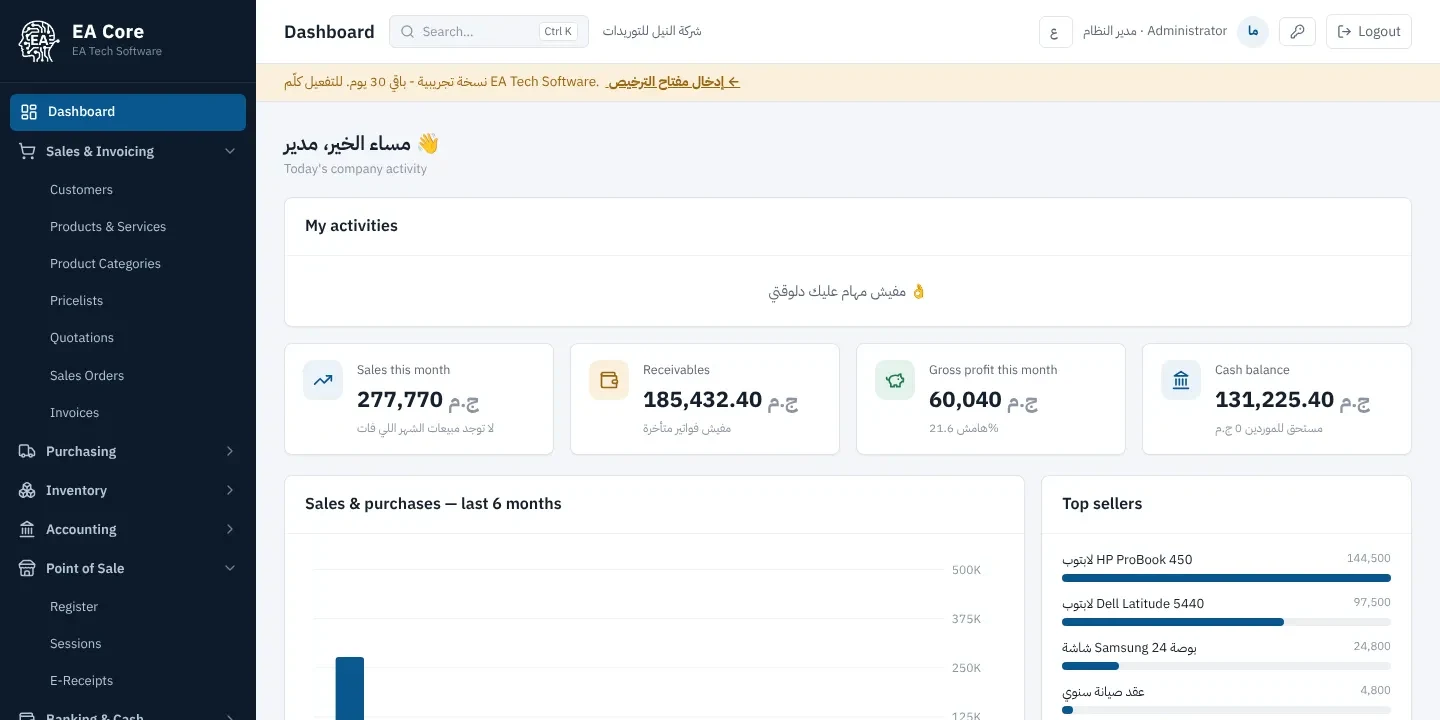1440x720 pixels.
Task: Click the Logout button
Action: 1368,32
